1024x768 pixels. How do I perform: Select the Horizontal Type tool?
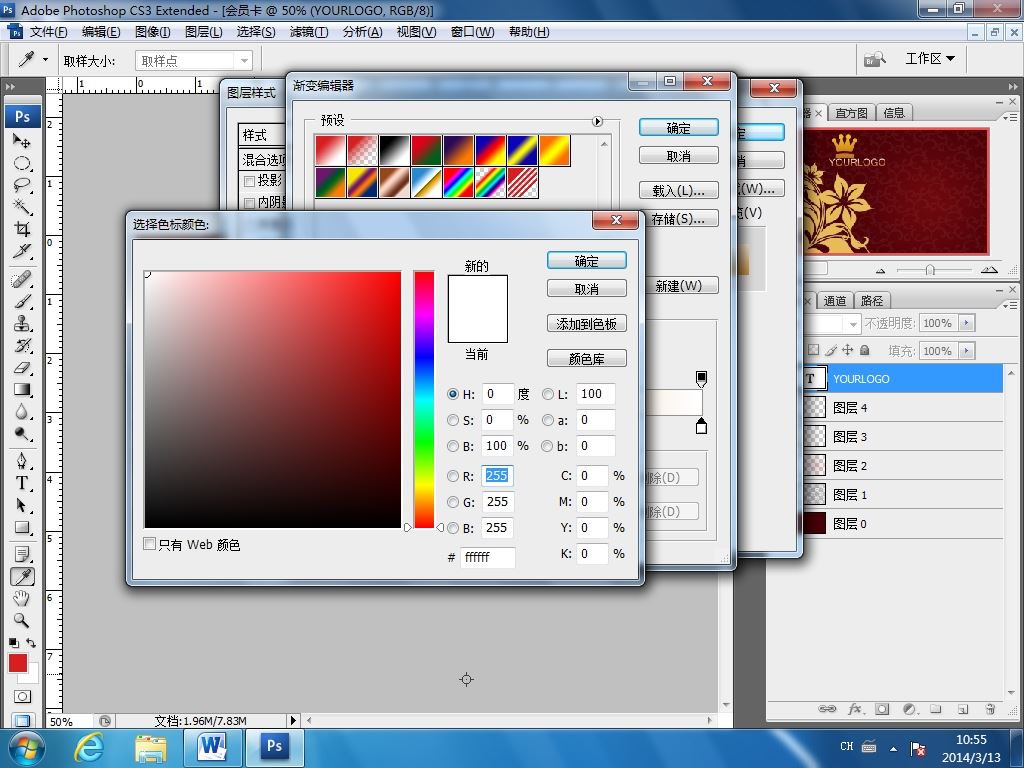click(x=22, y=483)
